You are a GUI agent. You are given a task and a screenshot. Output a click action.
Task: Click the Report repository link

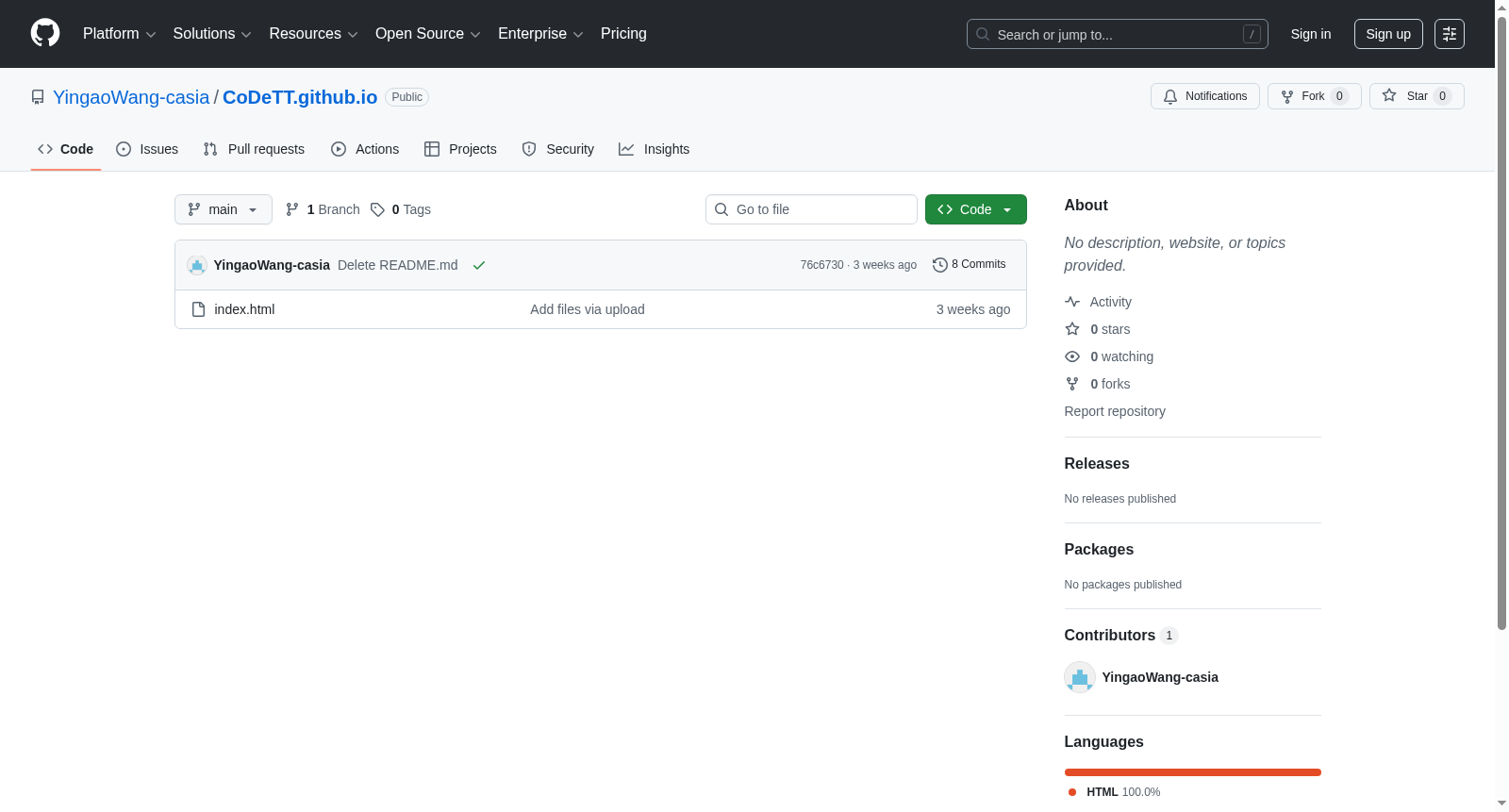[x=1115, y=411]
